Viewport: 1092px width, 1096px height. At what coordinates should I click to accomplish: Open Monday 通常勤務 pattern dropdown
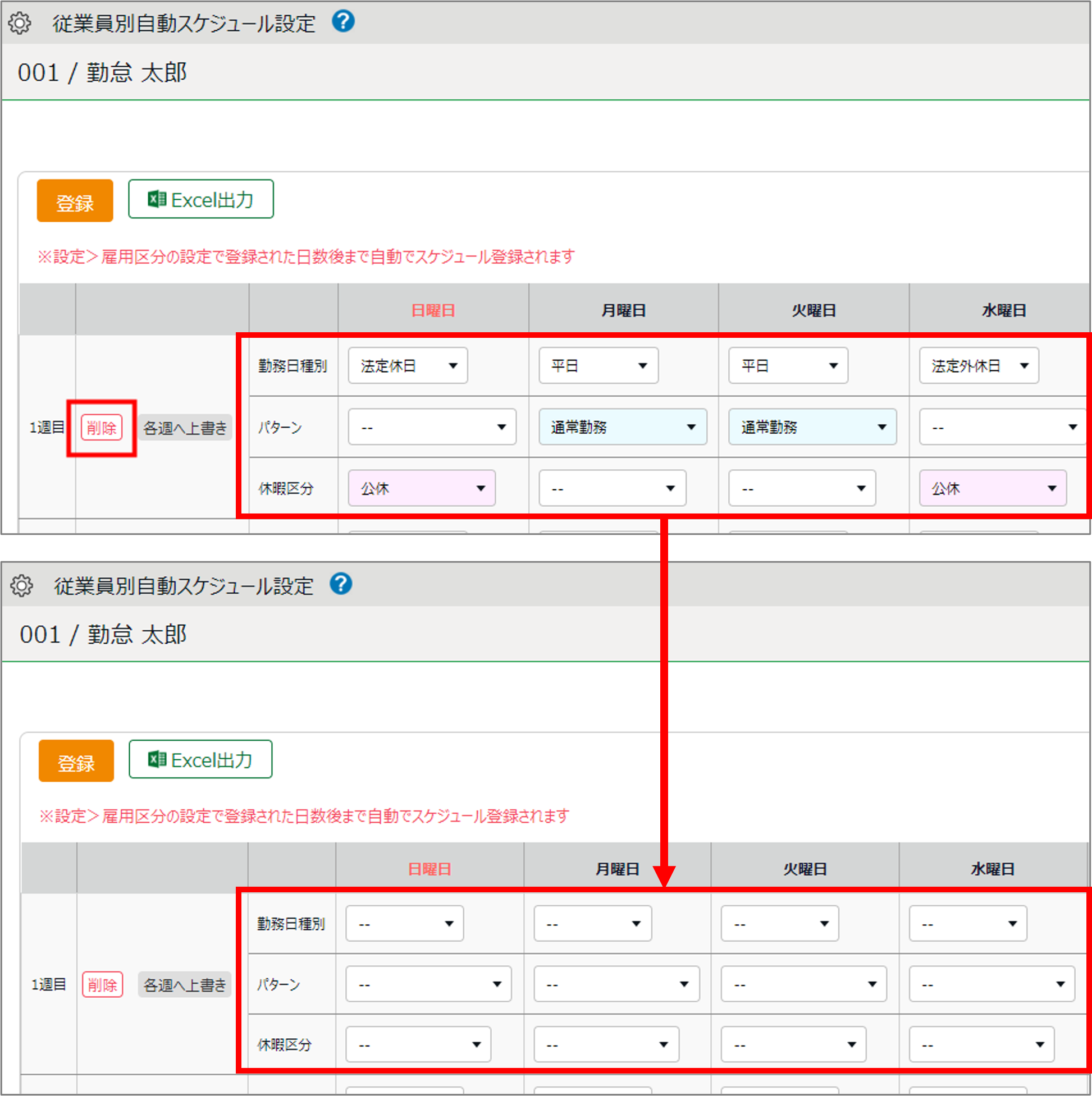[623, 427]
